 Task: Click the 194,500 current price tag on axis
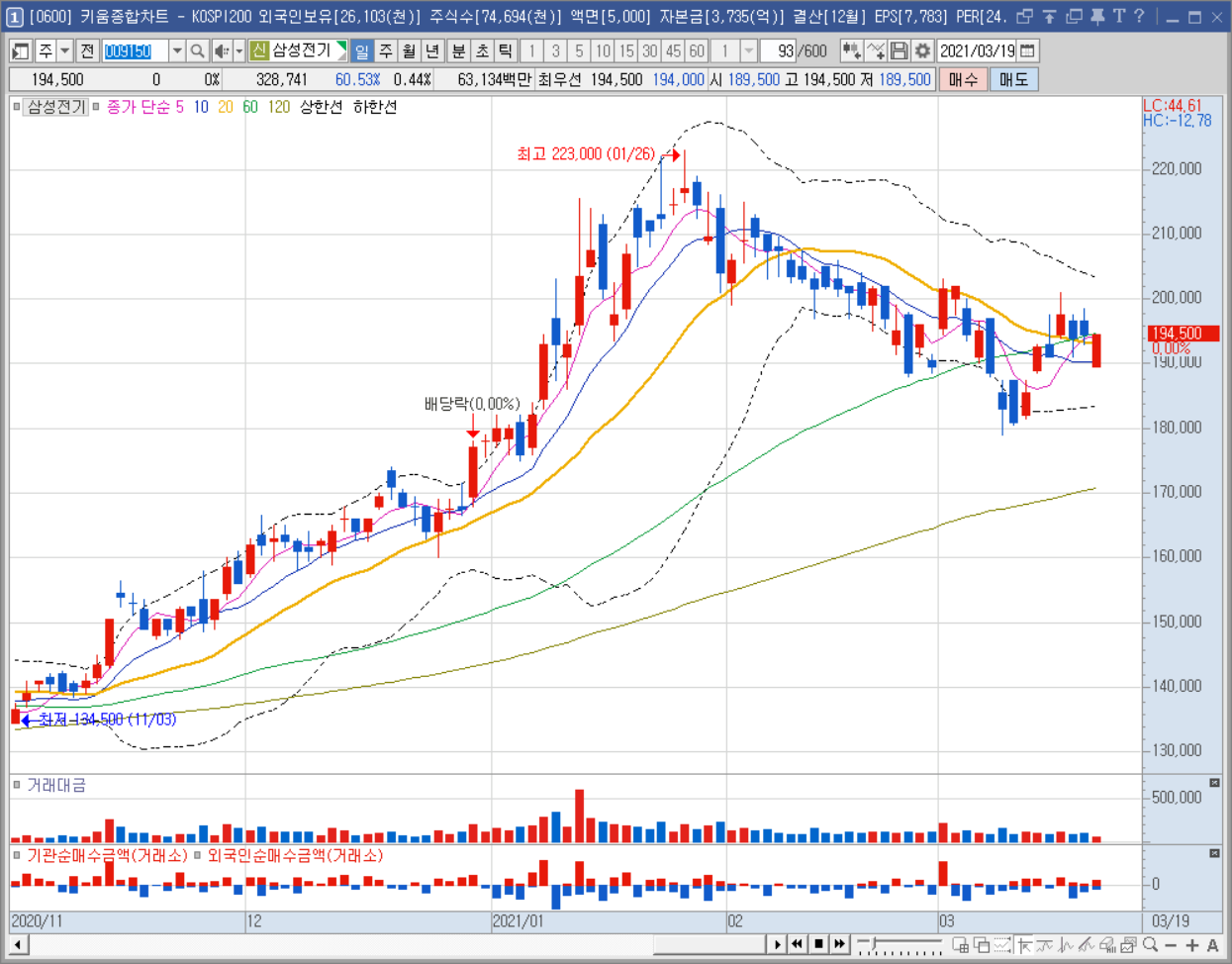pyautogui.click(x=1183, y=334)
